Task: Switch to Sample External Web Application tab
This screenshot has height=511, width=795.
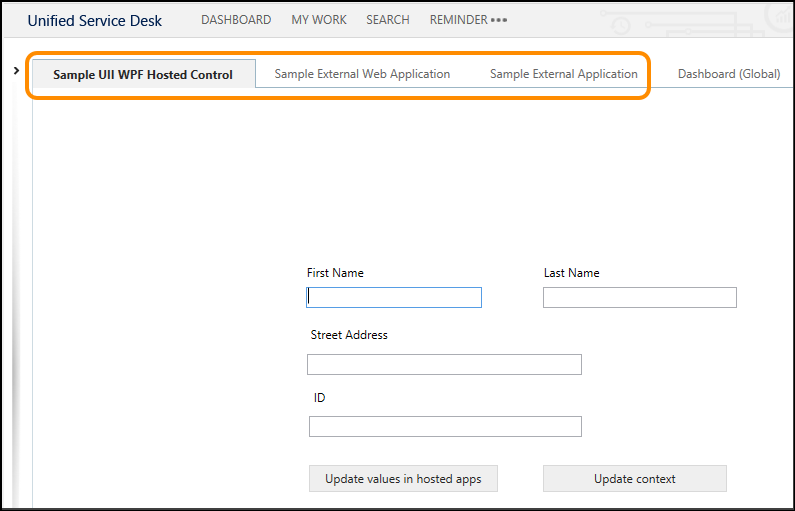Action: (362, 74)
